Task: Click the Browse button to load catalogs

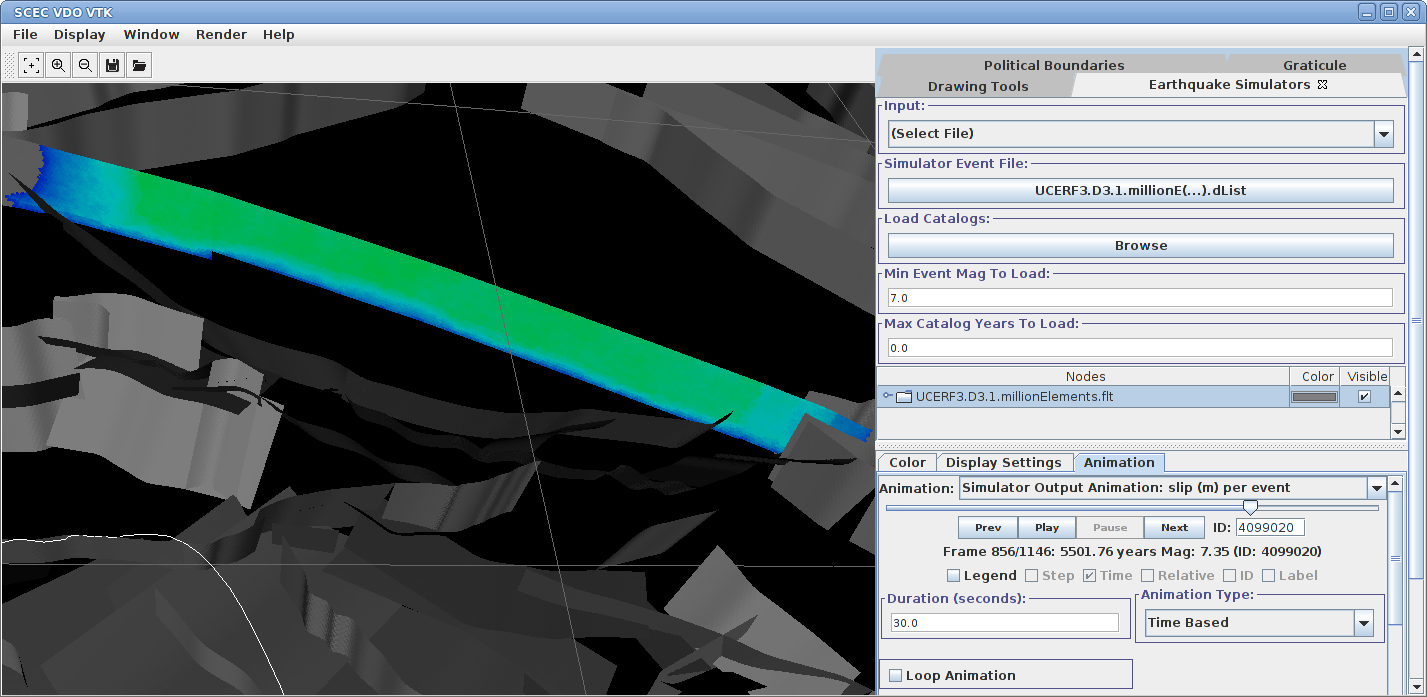Action: 1140,246
